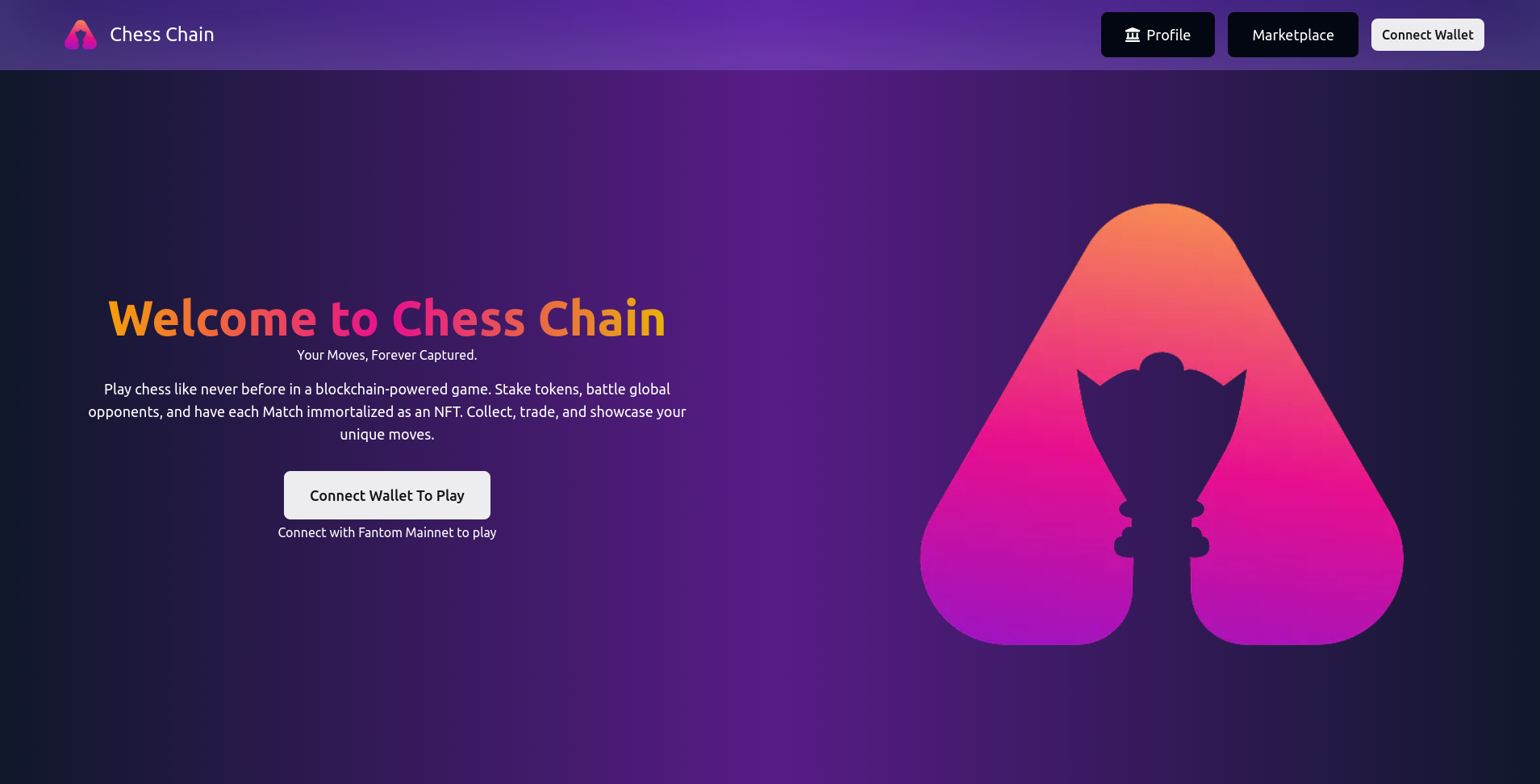This screenshot has width=1540, height=784.
Task: Open the Marketplace from navbar
Action: [1293, 35]
